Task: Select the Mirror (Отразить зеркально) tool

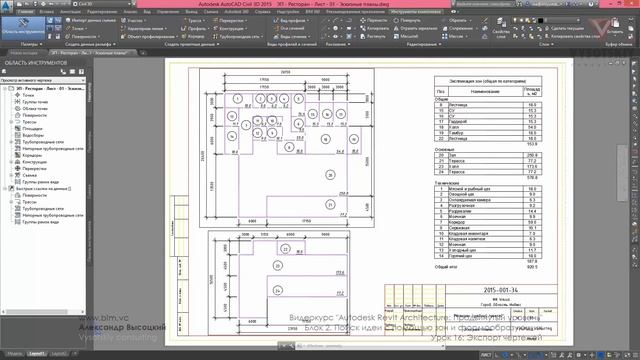Action: pos(416,29)
